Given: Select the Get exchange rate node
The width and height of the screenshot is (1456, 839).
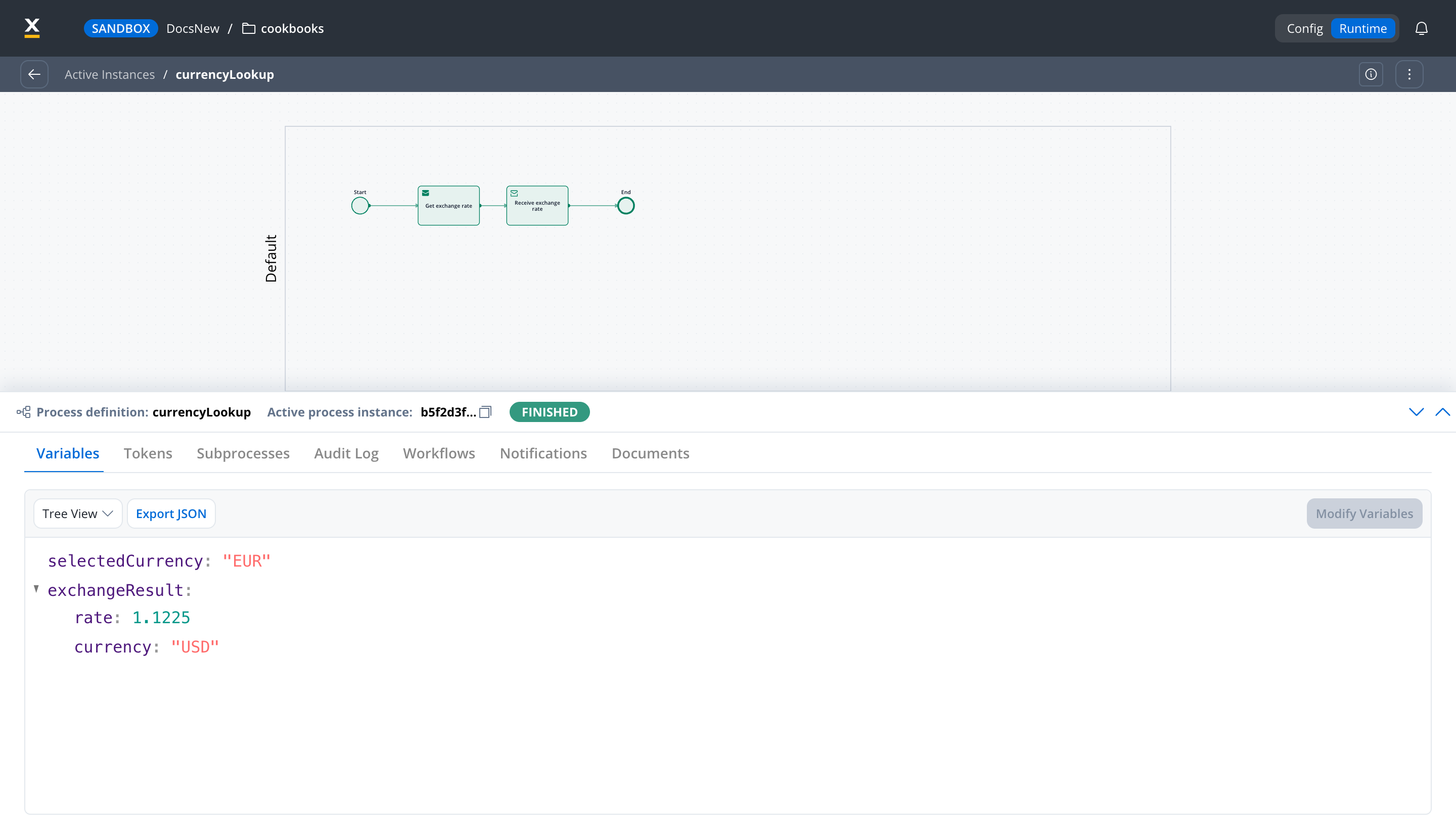Looking at the screenshot, I should 448,206.
